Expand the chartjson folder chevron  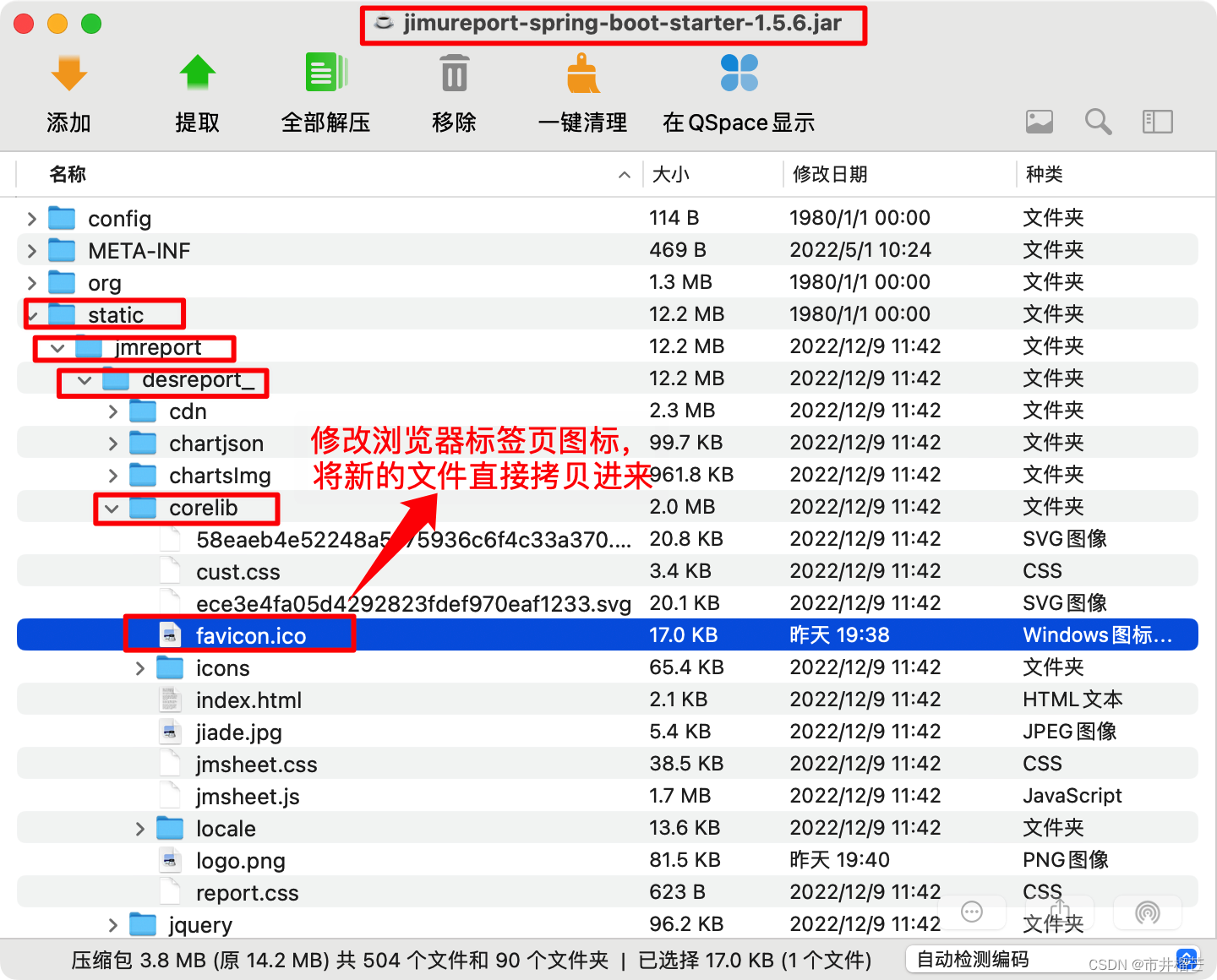click(113, 444)
